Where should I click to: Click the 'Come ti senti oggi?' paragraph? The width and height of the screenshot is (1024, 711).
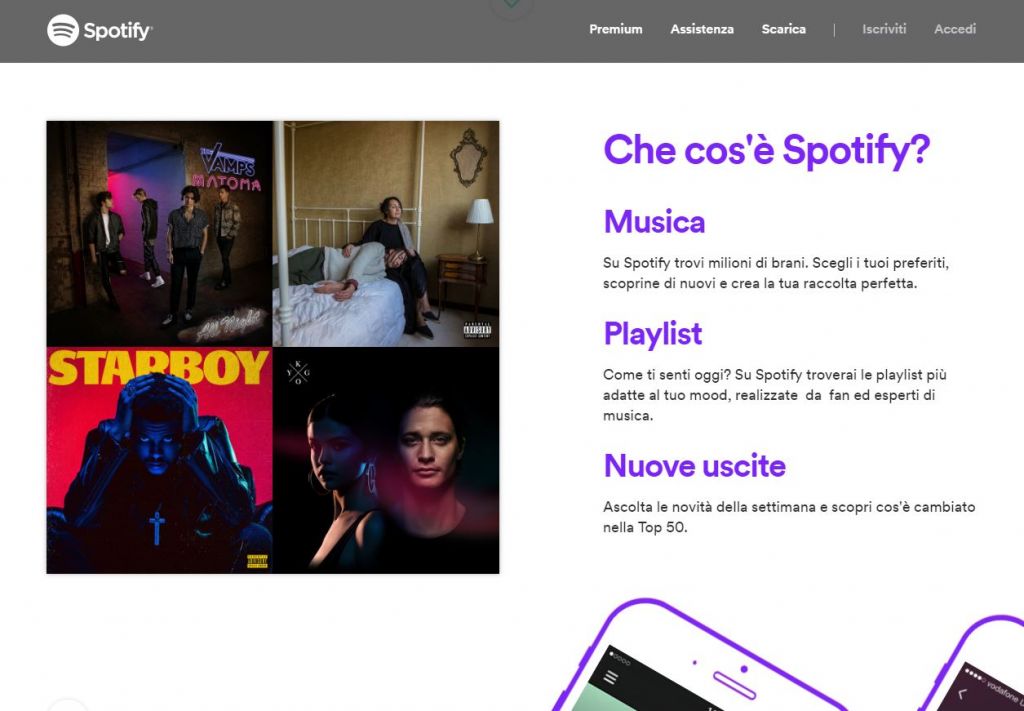click(x=775, y=395)
